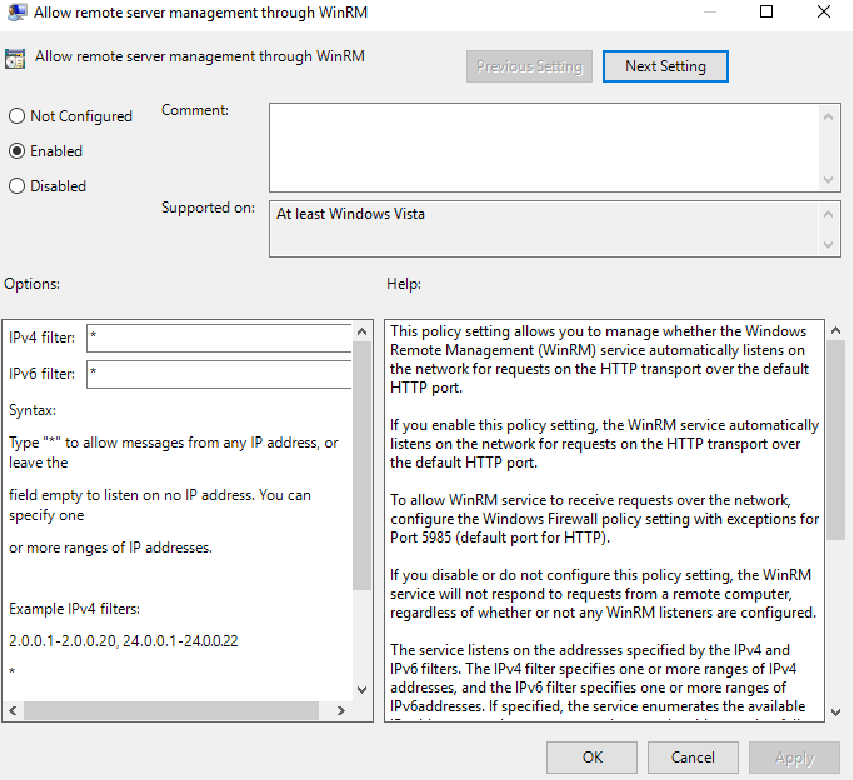
Task: Click the Next Setting button
Action: point(665,66)
